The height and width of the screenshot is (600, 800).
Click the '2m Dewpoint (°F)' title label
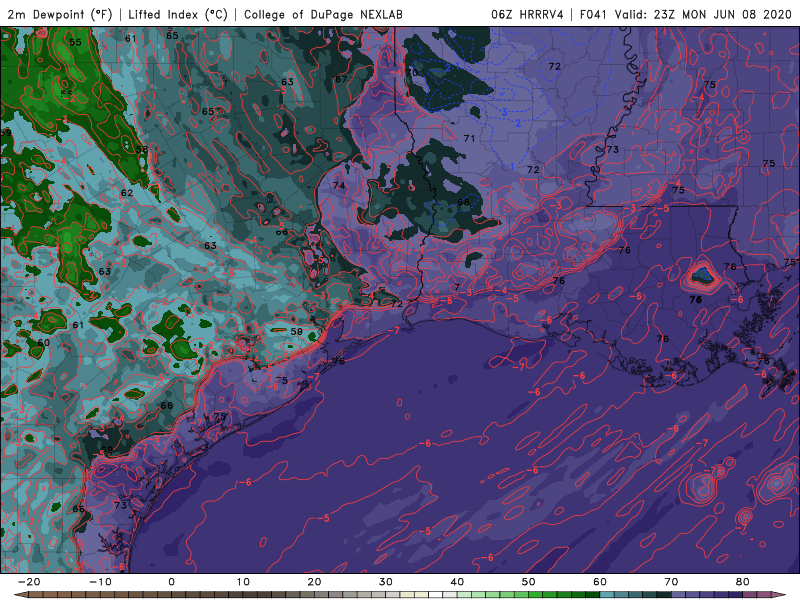click(x=60, y=14)
